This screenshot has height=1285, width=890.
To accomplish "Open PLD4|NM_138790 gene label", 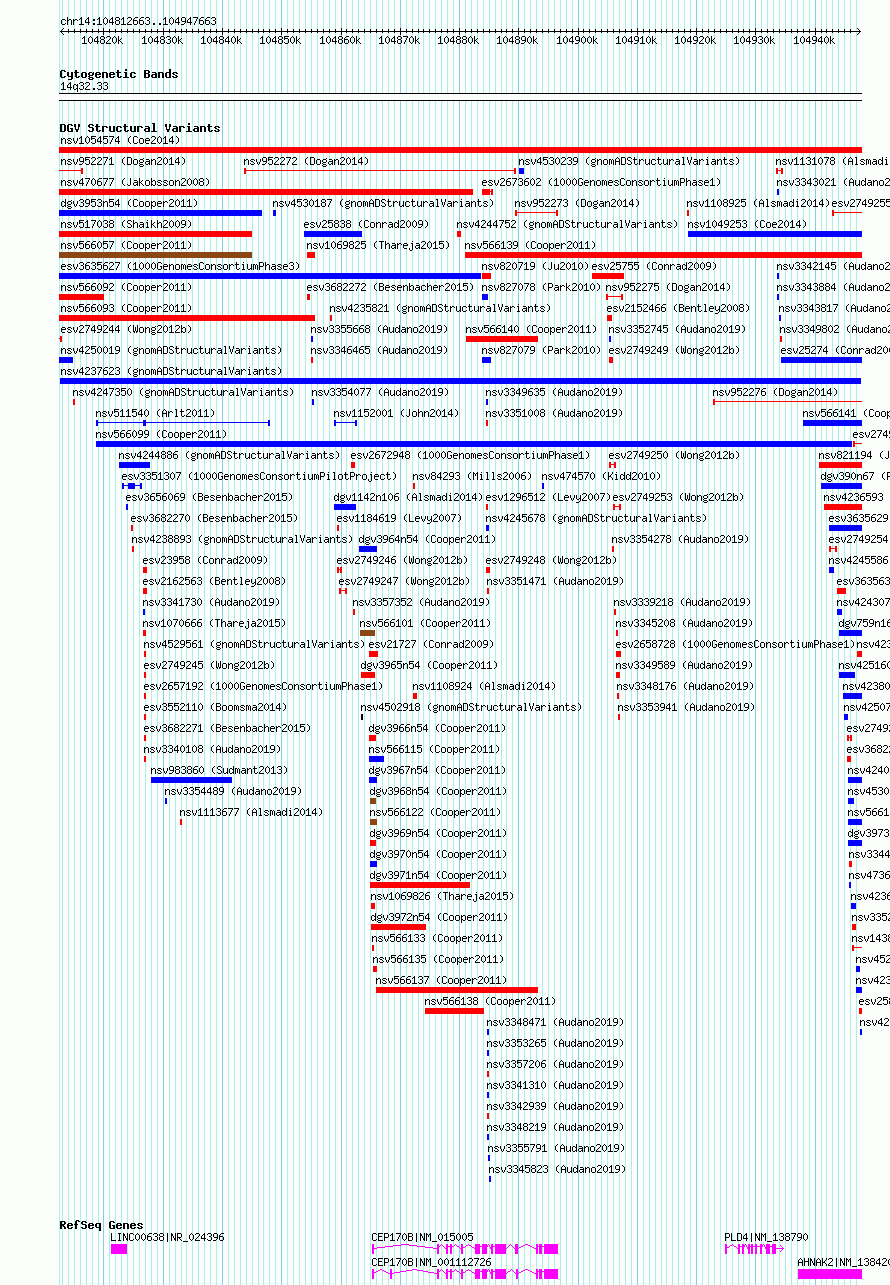I will pyautogui.click(x=766, y=1237).
